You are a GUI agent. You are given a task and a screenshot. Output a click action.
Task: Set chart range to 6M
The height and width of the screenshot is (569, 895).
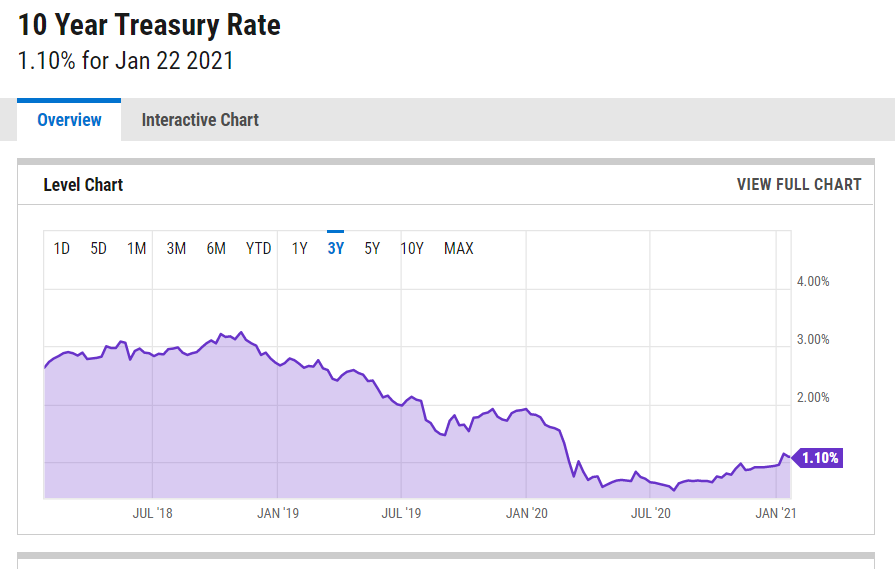216,248
